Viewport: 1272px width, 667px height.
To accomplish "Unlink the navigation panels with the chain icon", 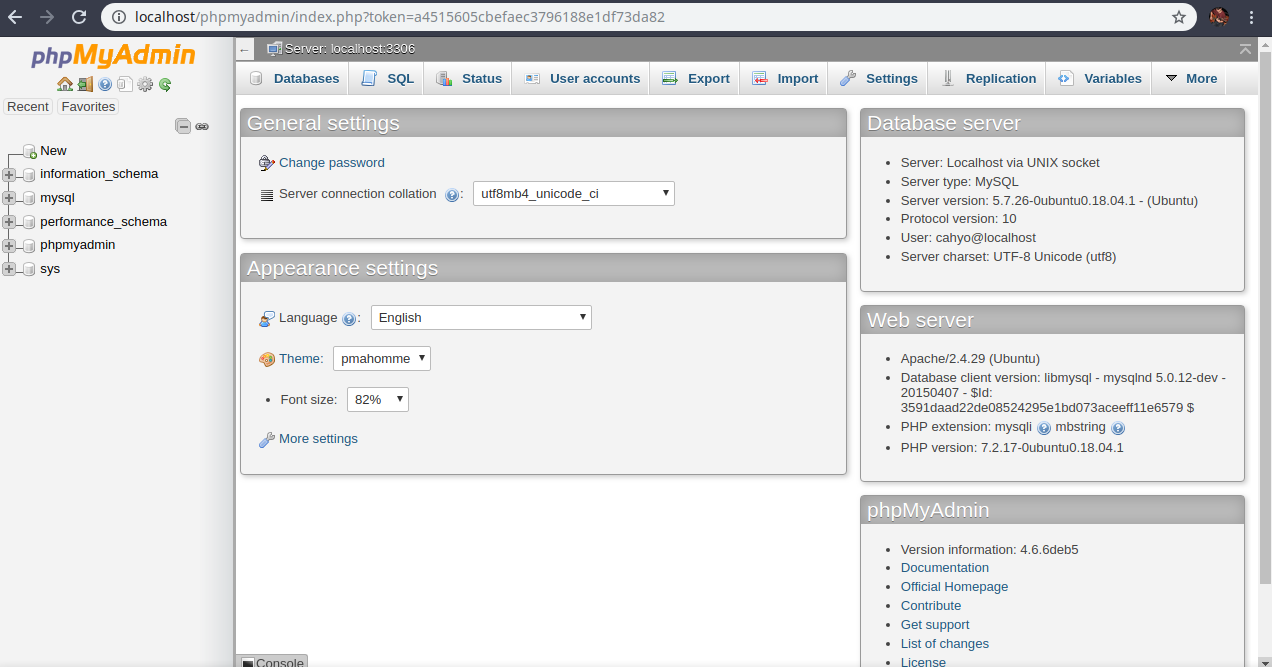I will [203, 127].
